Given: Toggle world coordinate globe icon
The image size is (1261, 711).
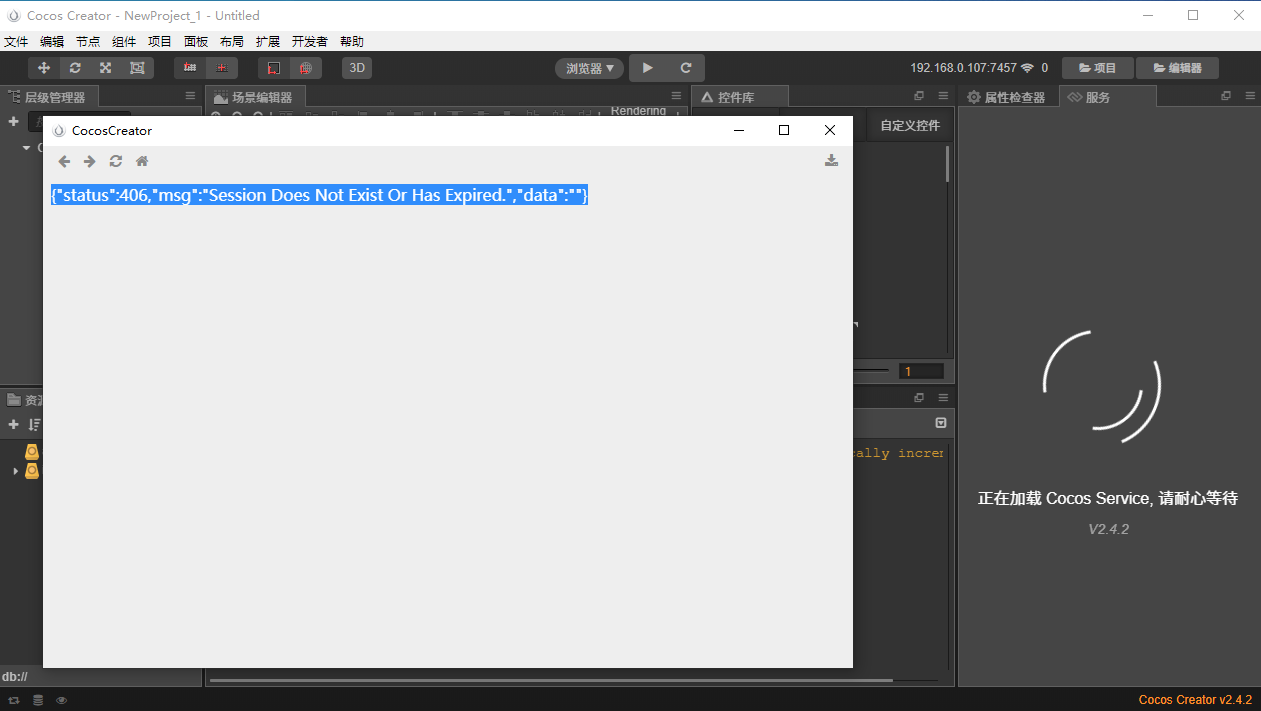Looking at the screenshot, I should point(306,68).
